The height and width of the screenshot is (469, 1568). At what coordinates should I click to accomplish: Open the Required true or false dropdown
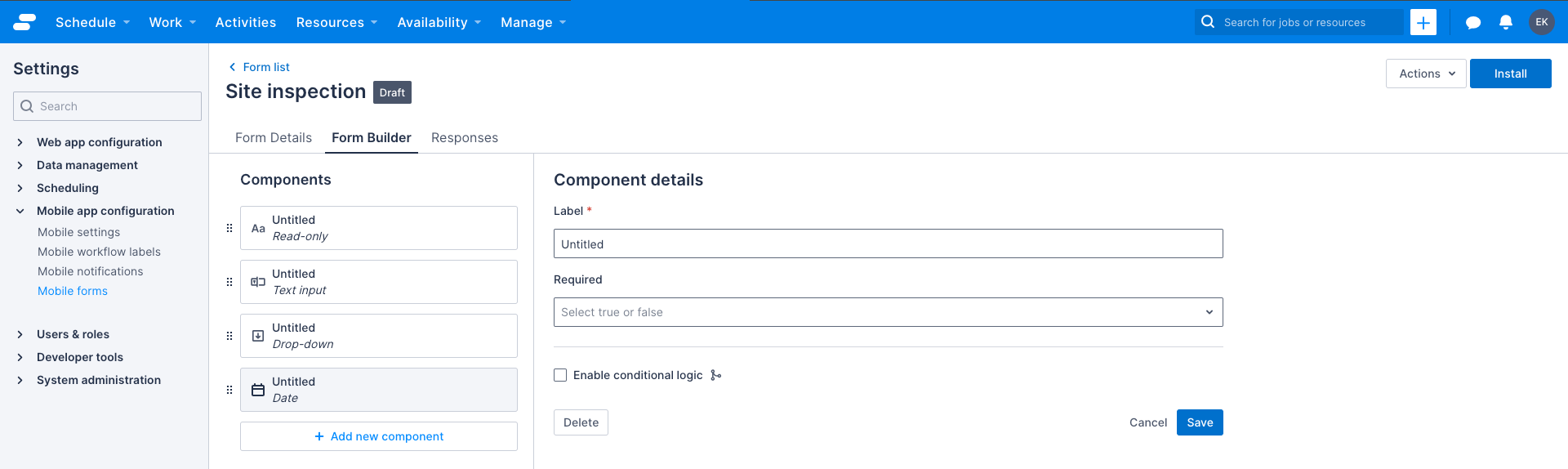pyautogui.click(x=888, y=312)
